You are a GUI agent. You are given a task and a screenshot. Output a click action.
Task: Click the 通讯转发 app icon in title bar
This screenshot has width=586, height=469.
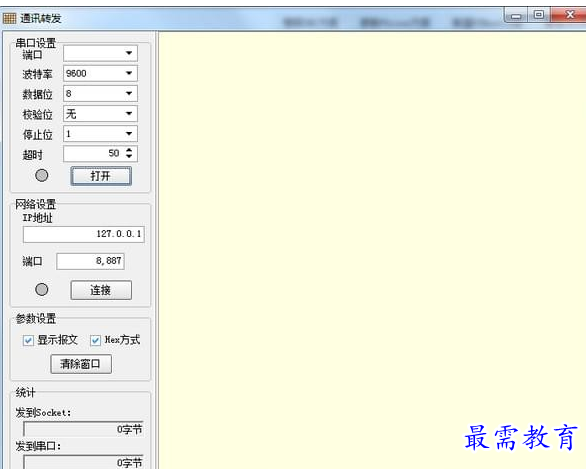tap(9, 18)
